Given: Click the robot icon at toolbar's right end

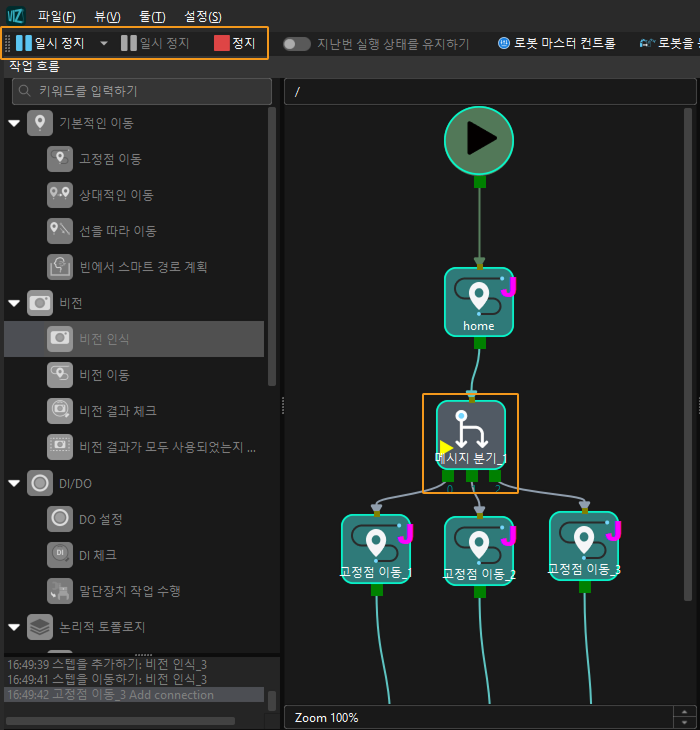Looking at the screenshot, I should (x=647, y=43).
